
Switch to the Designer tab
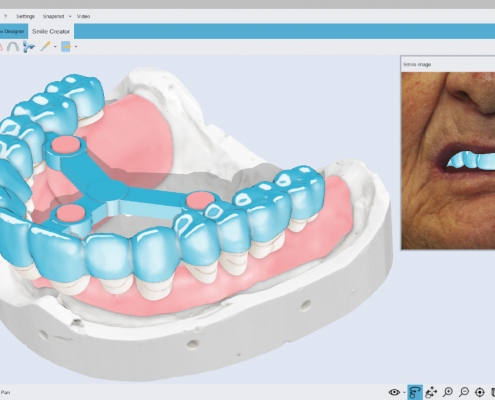(x=13, y=31)
